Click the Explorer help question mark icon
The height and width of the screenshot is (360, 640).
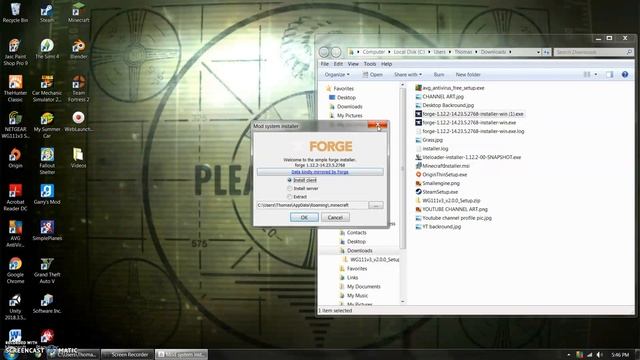[624, 74]
